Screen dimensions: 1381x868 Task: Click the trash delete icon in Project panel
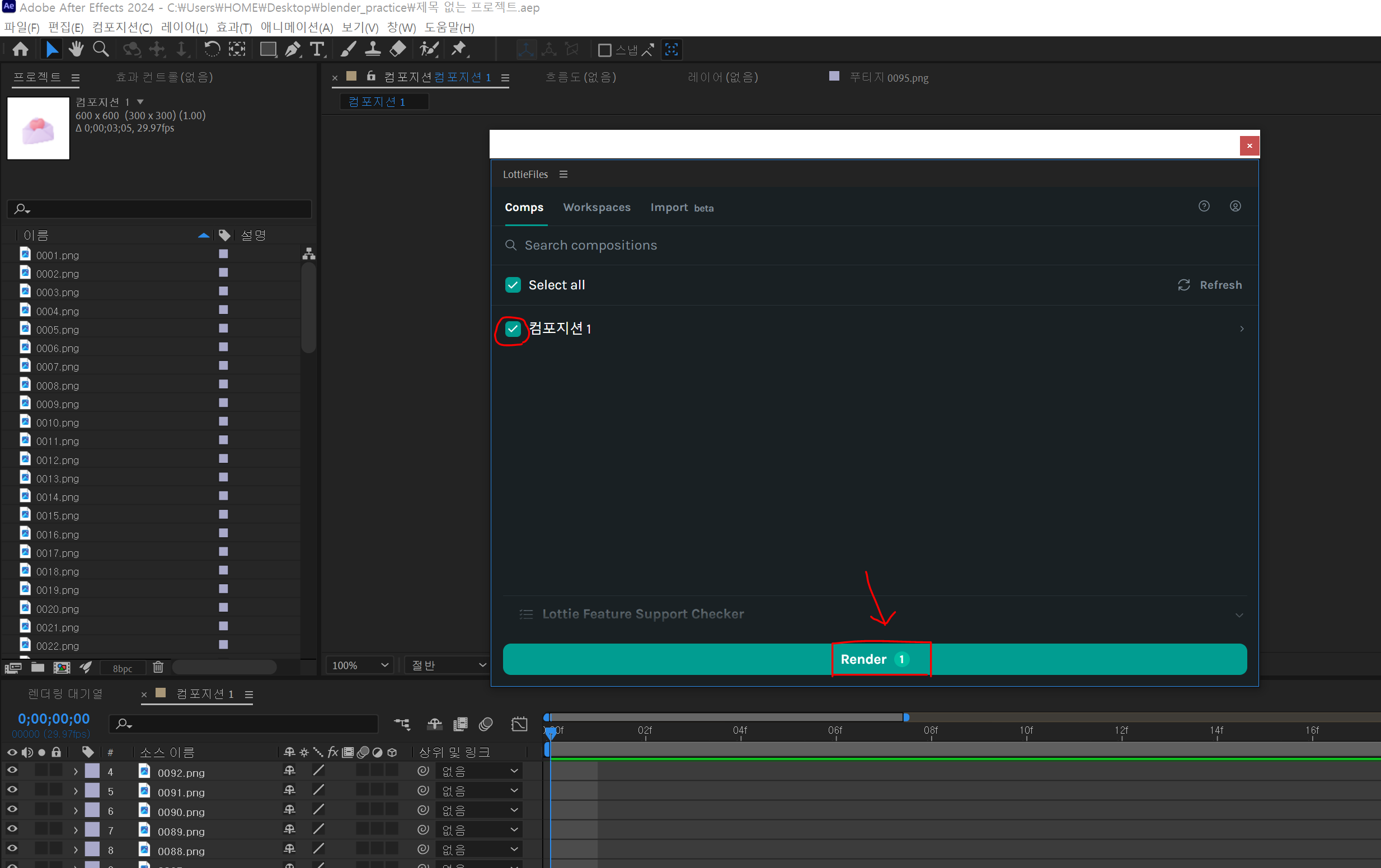pyautogui.click(x=158, y=667)
